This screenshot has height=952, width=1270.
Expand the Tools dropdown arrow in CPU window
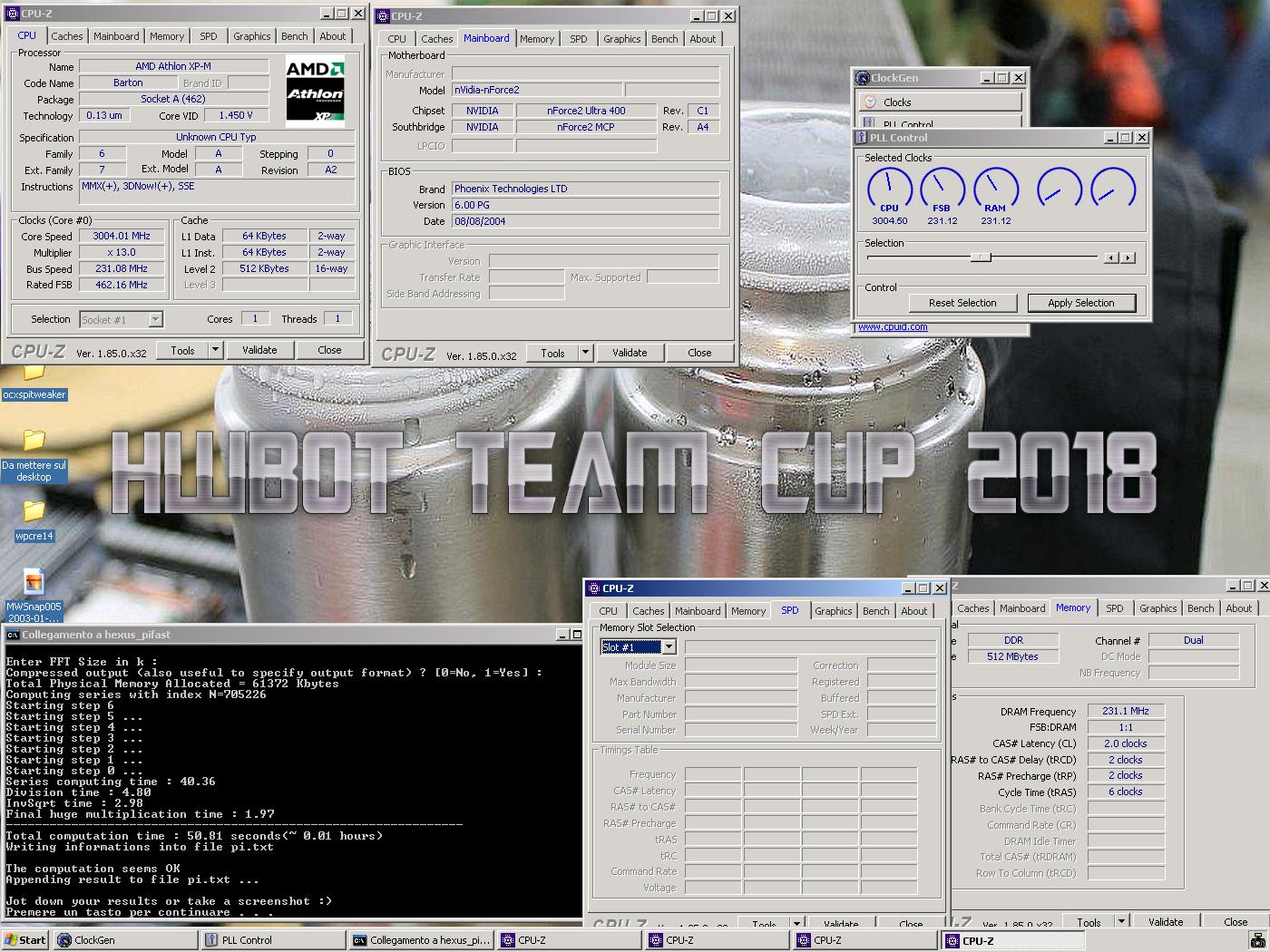click(x=215, y=350)
